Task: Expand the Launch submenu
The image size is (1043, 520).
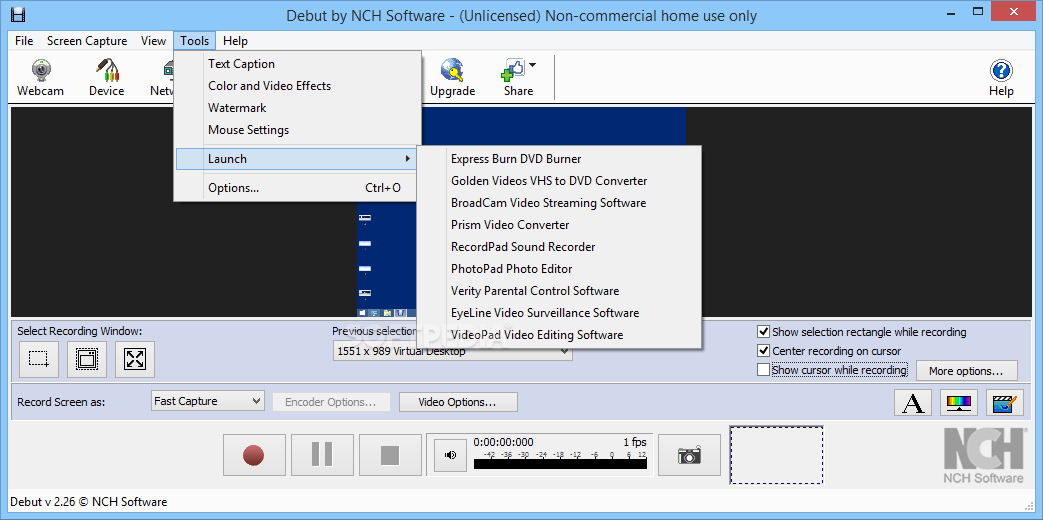Action: click(x=297, y=158)
